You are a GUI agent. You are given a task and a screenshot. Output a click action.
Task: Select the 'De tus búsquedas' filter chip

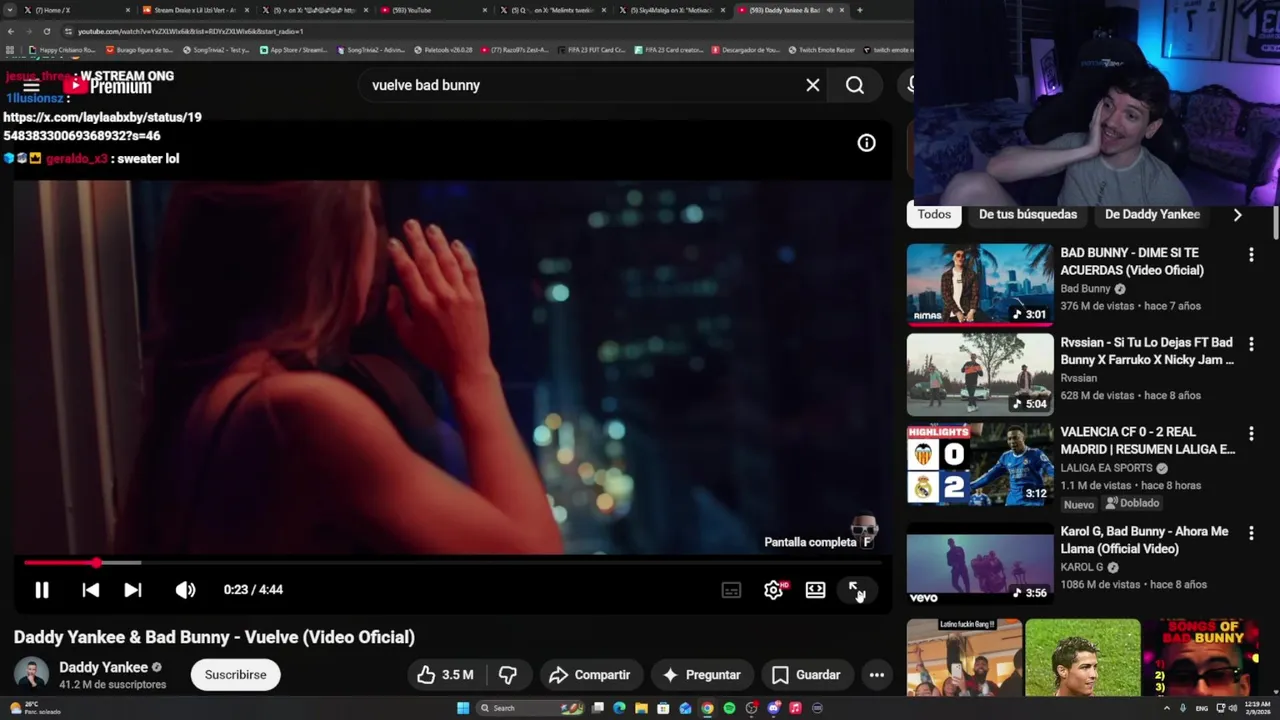coord(1028,214)
